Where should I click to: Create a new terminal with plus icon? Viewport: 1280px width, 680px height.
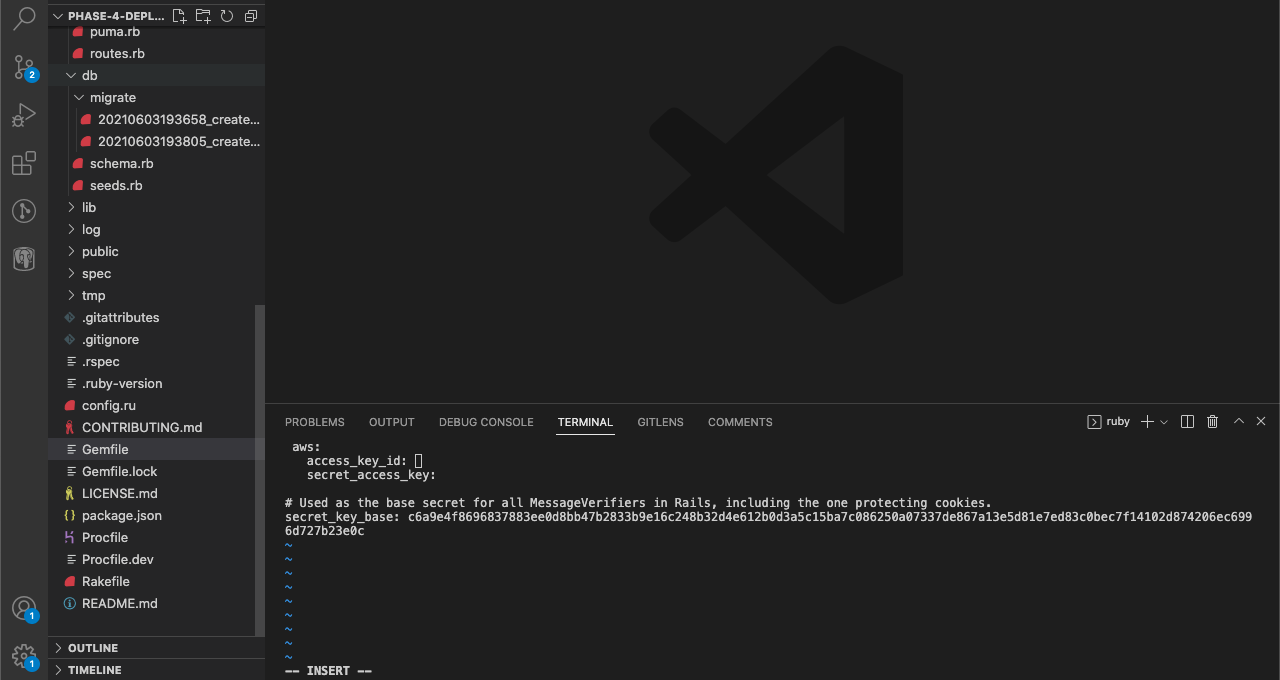click(1148, 422)
